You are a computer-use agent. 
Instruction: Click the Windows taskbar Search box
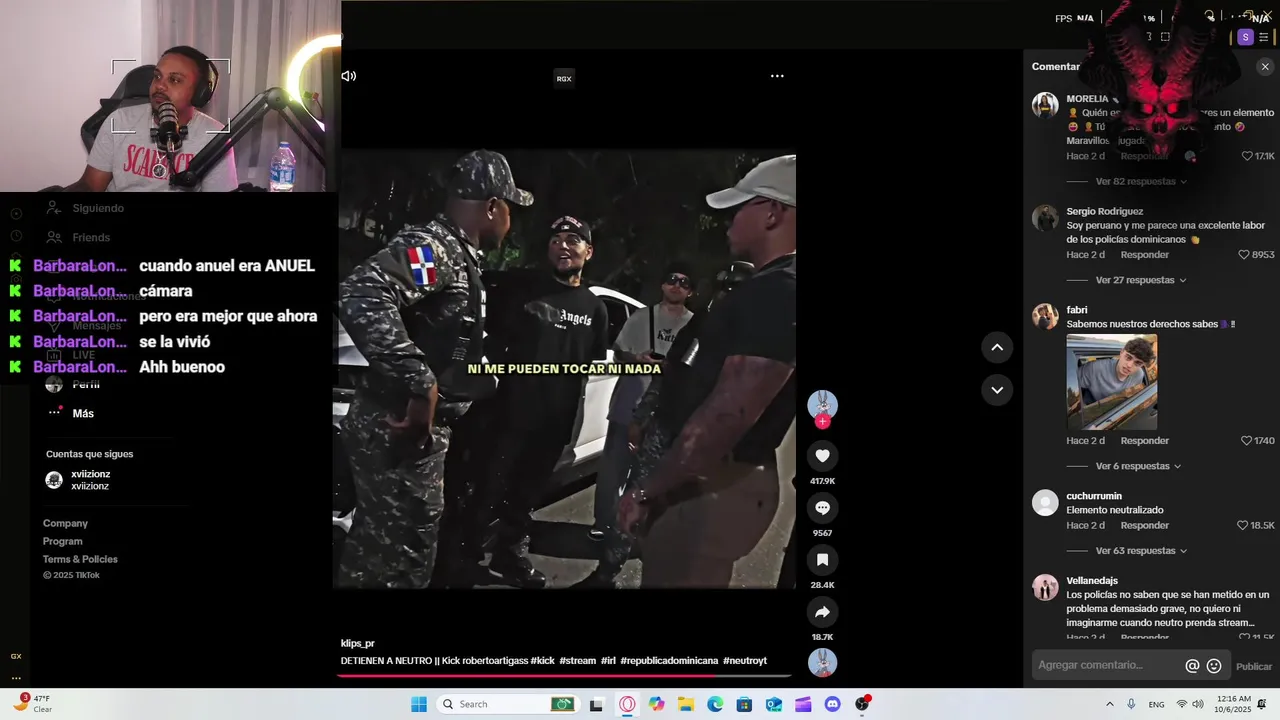click(x=506, y=704)
